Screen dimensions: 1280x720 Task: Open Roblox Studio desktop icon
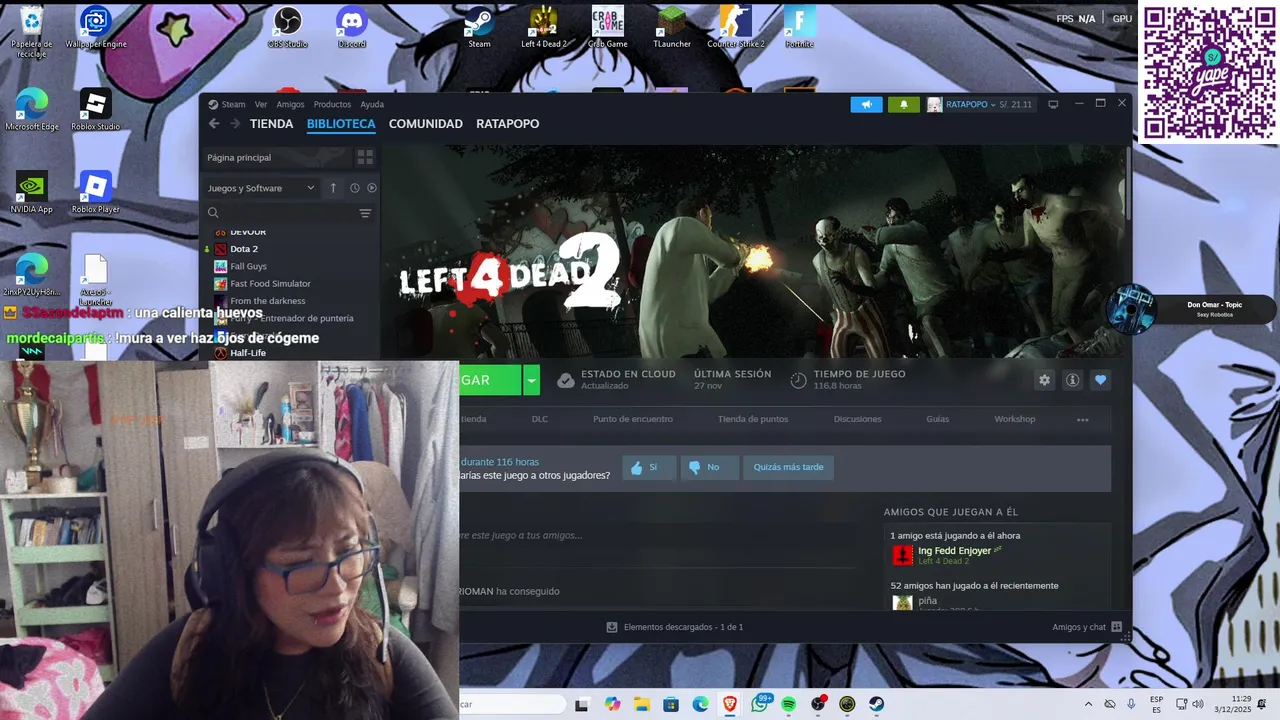point(95,110)
